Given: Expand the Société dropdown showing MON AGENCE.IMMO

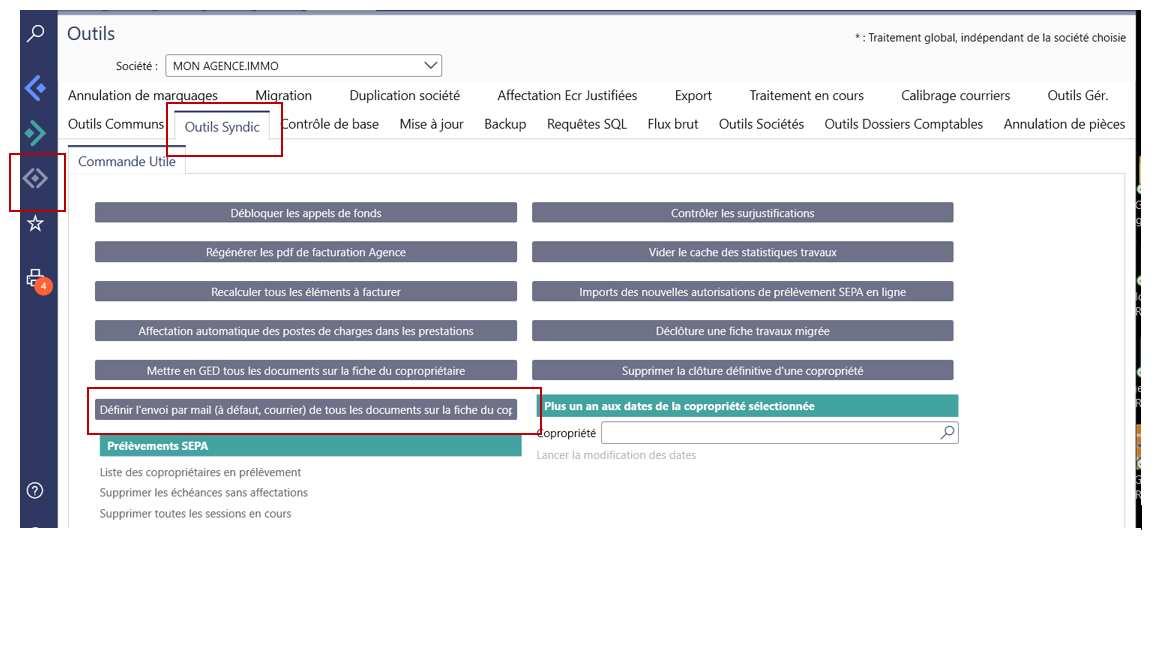Looking at the screenshot, I should coord(431,66).
